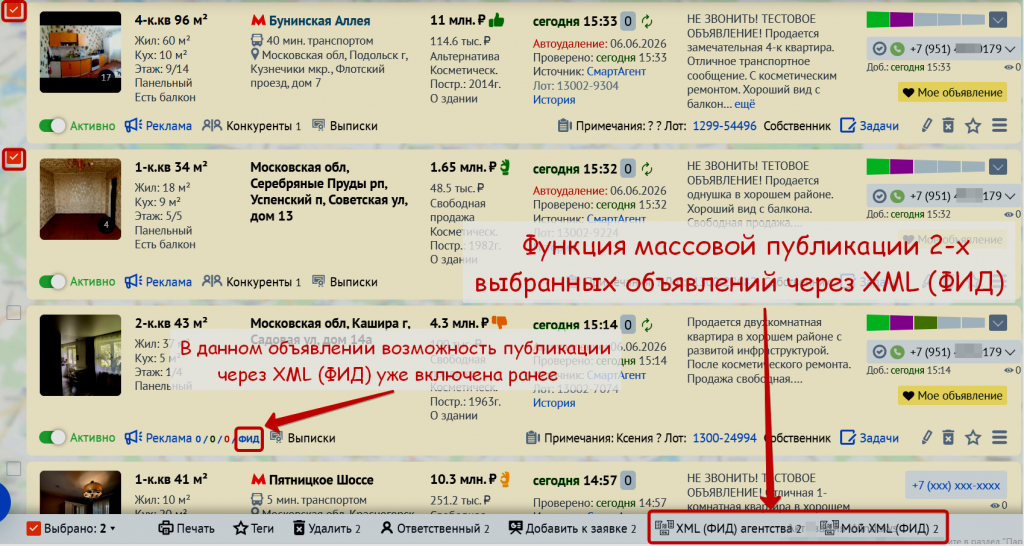Open Выписки in 1-к.кв 34 м² listing
The image size is (1024, 546).
(345, 281)
